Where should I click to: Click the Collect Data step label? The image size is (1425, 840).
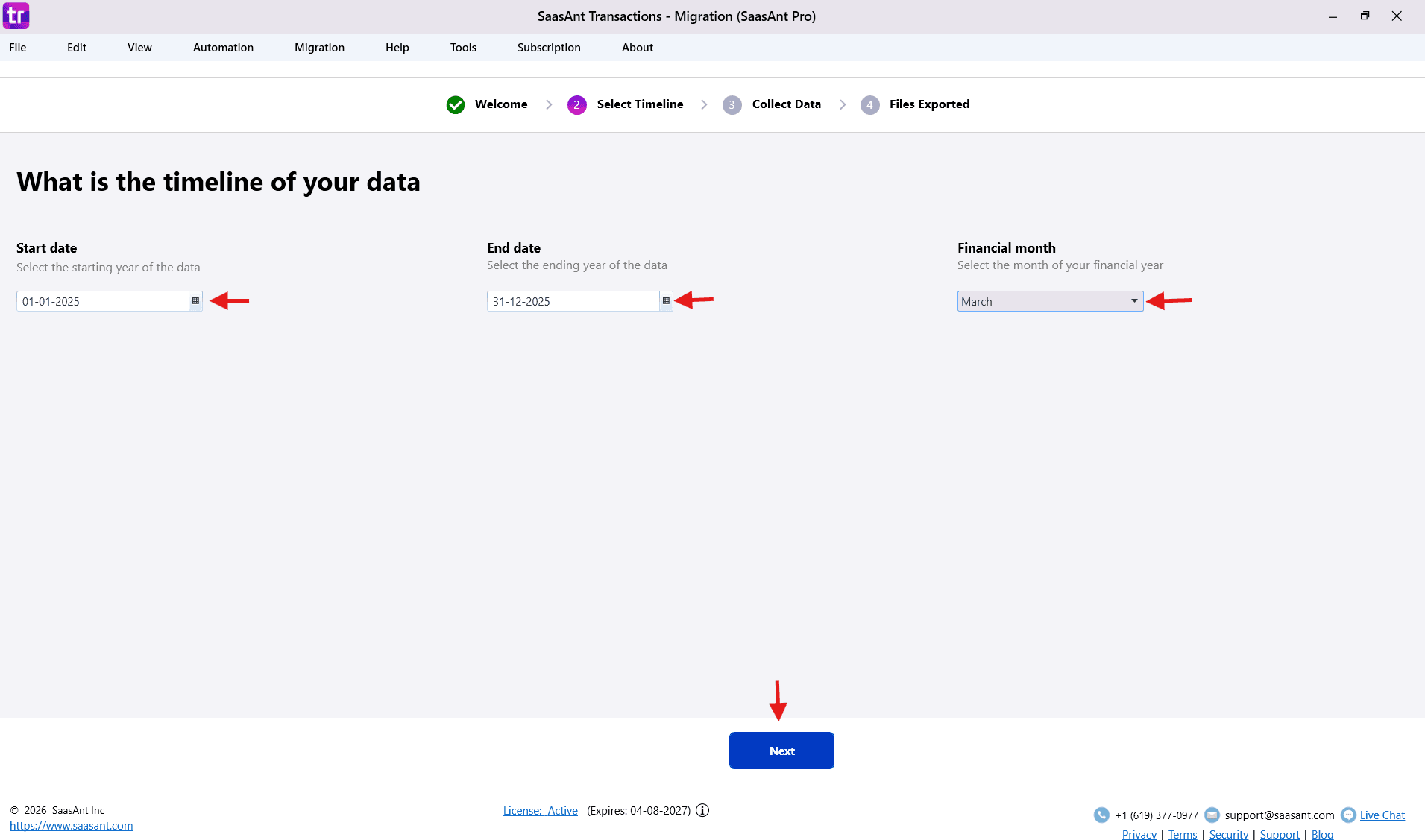(787, 104)
